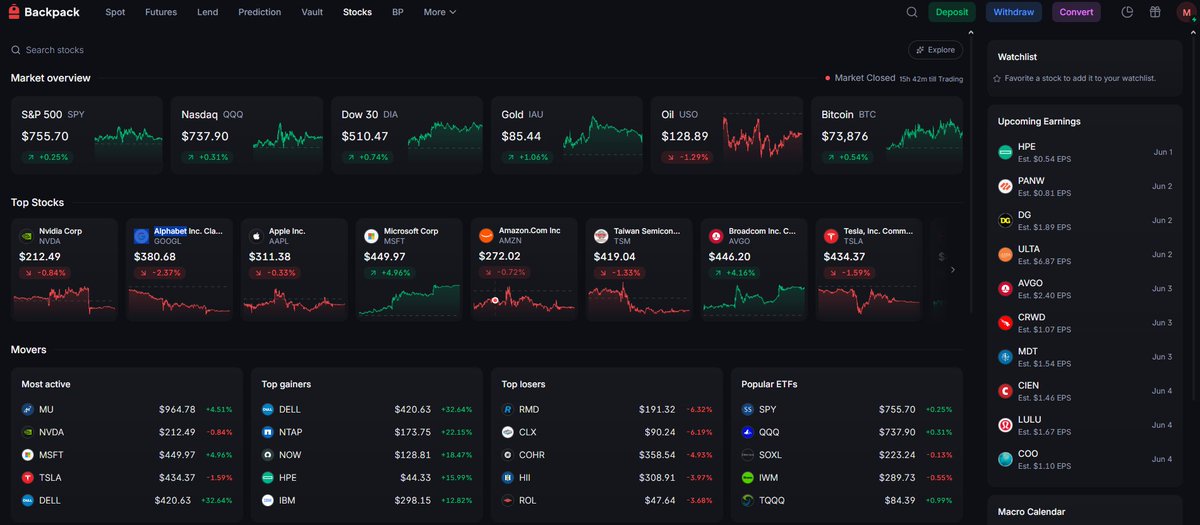Show next Top Stocks with arrow
The width and height of the screenshot is (1200, 525).
[x=952, y=270]
